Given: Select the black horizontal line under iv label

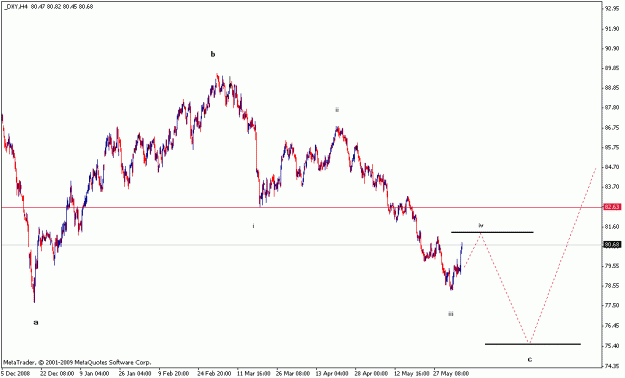Looking at the screenshot, I should 492,232.
